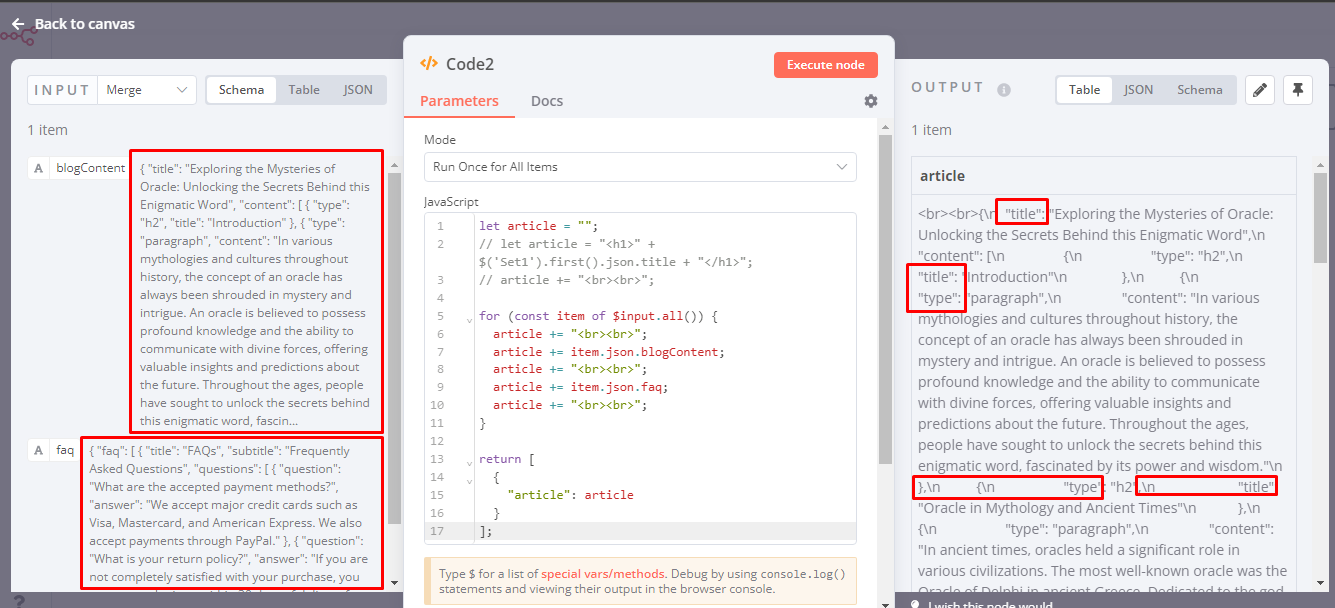Click the INPUT panel heading
1335x608 pixels.
click(62, 90)
